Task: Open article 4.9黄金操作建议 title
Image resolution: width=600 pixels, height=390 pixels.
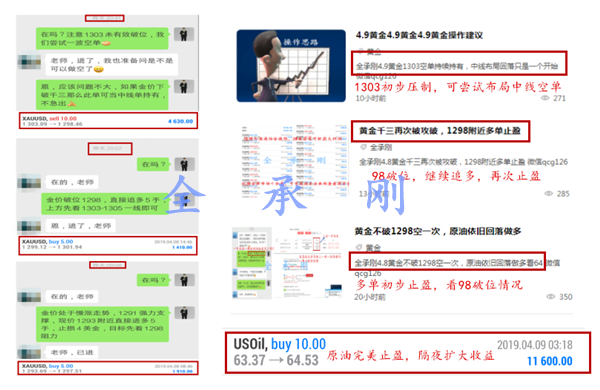Action: pyautogui.click(x=419, y=35)
